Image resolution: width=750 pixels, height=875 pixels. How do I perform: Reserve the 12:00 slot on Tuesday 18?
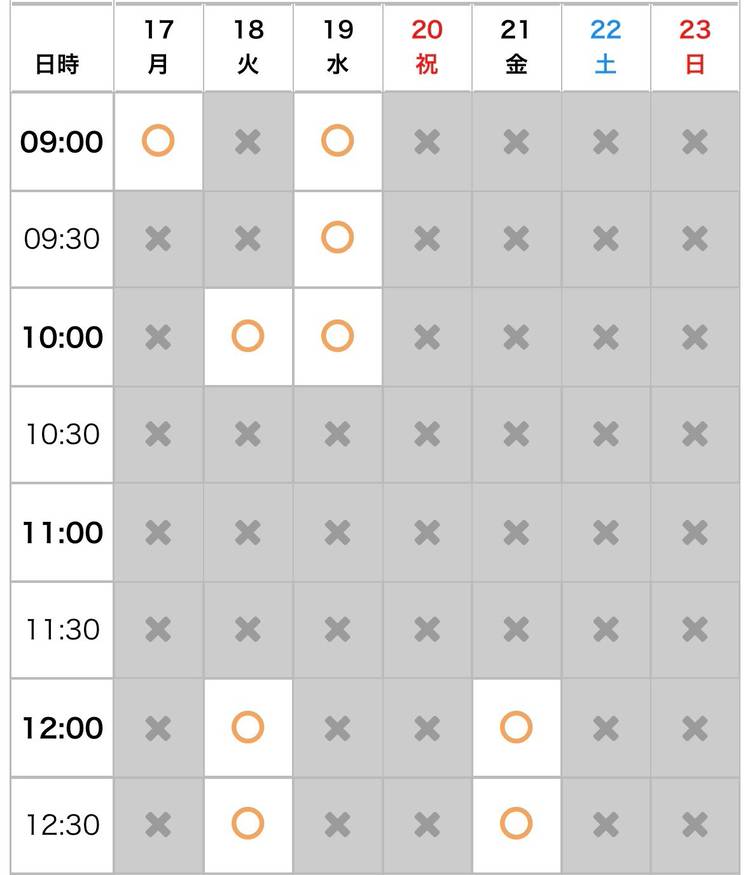pyautogui.click(x=247, y=727)
